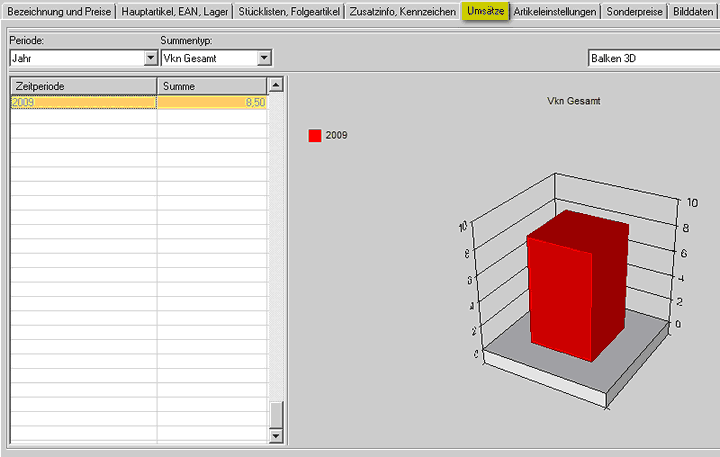Click the table scrollbar thumb
The width and height of the screenshot is (720, 457).
(x=276, y=414)
